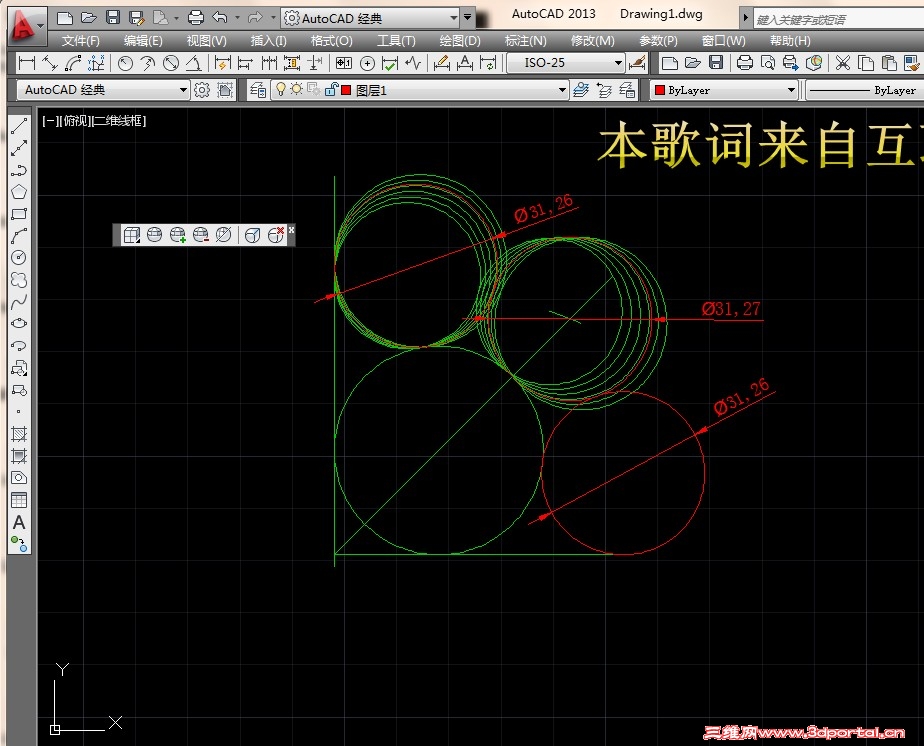This screenshot has height=746, width=924.
Task: Open the ByLayer linetype dropdown
Action: coord(864,90)
